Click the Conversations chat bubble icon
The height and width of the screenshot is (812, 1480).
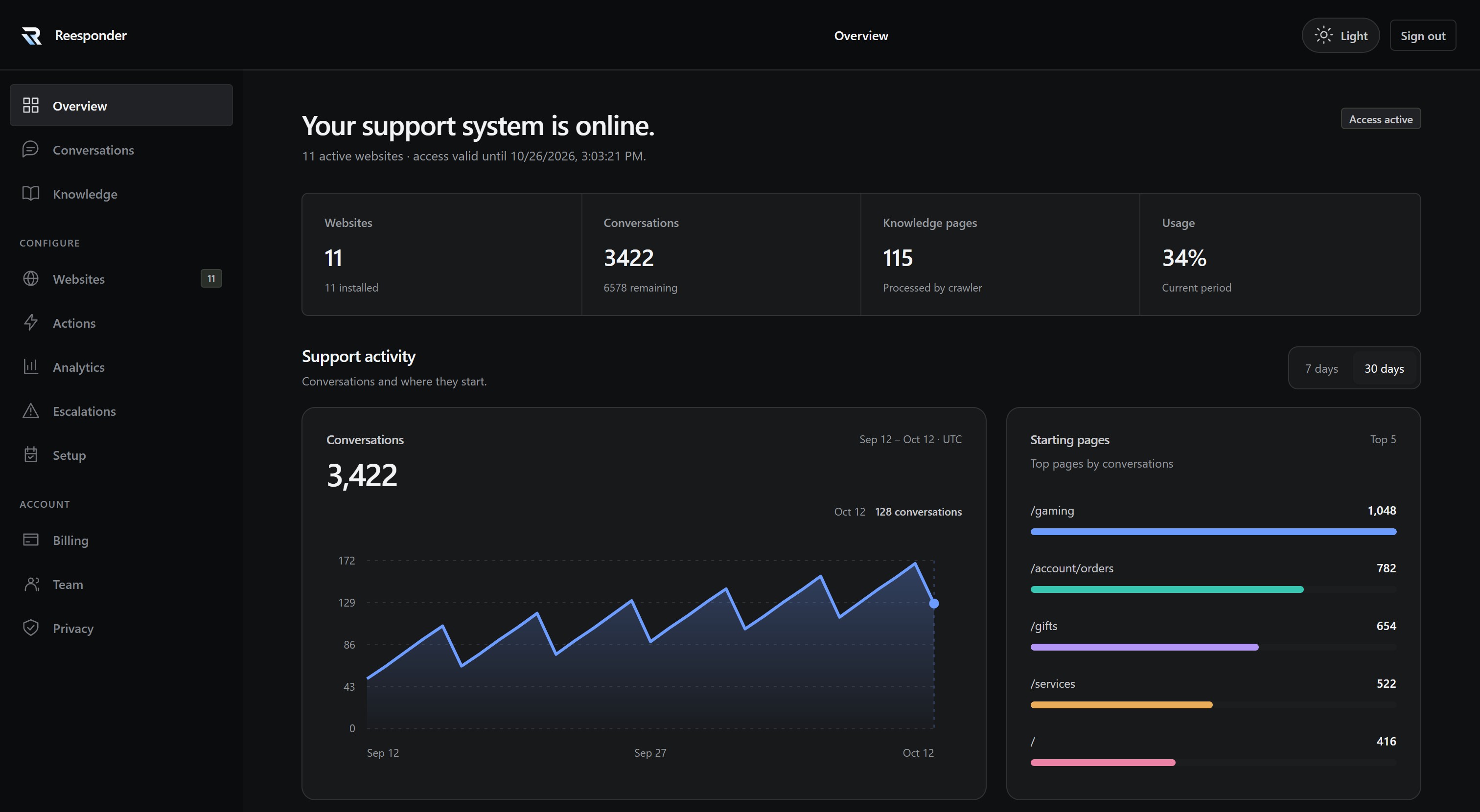click(30, 149)
